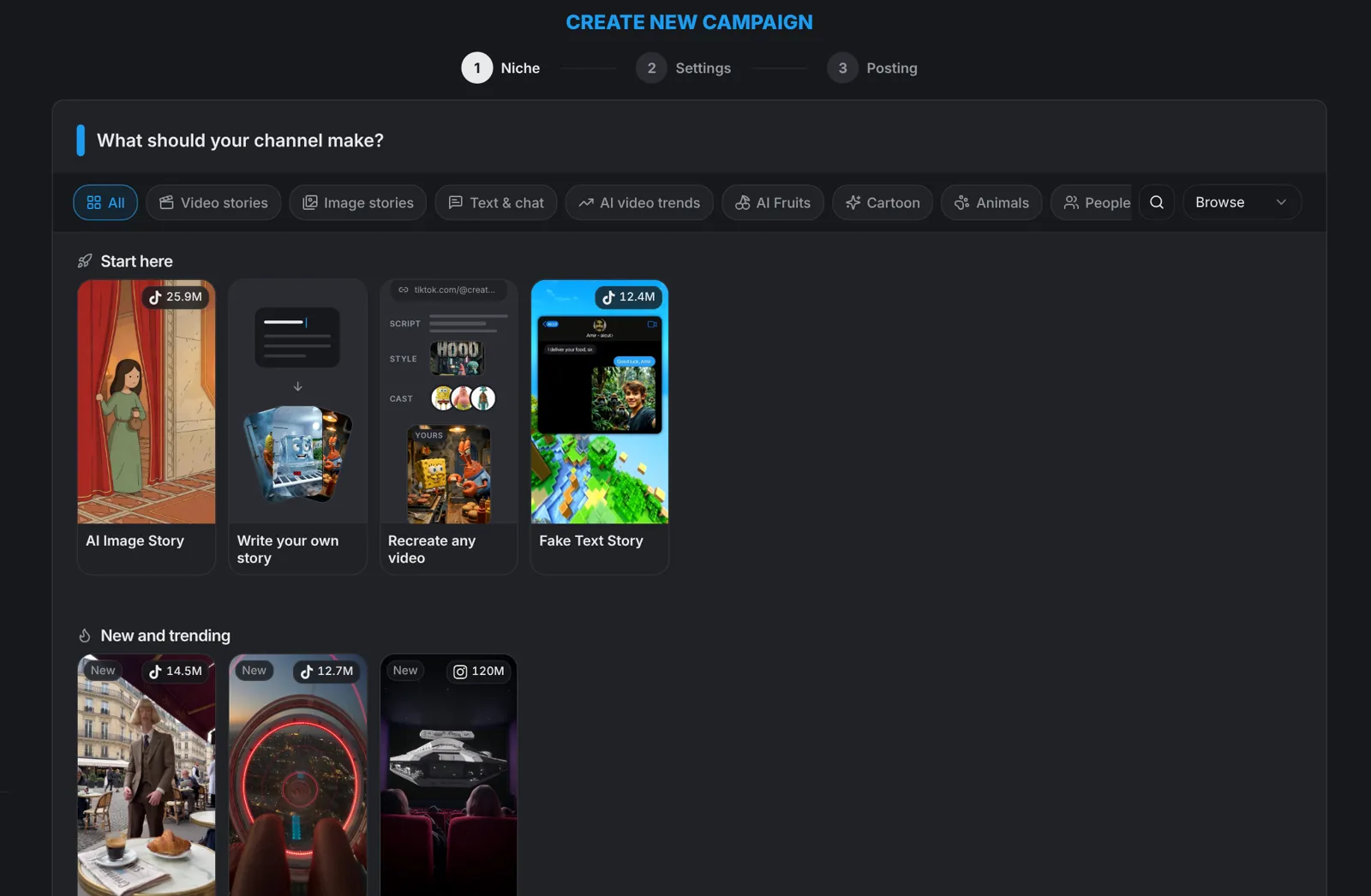1371x896 pixels.
Task: Open the AI Image Story card
Action: click(147, 427)
